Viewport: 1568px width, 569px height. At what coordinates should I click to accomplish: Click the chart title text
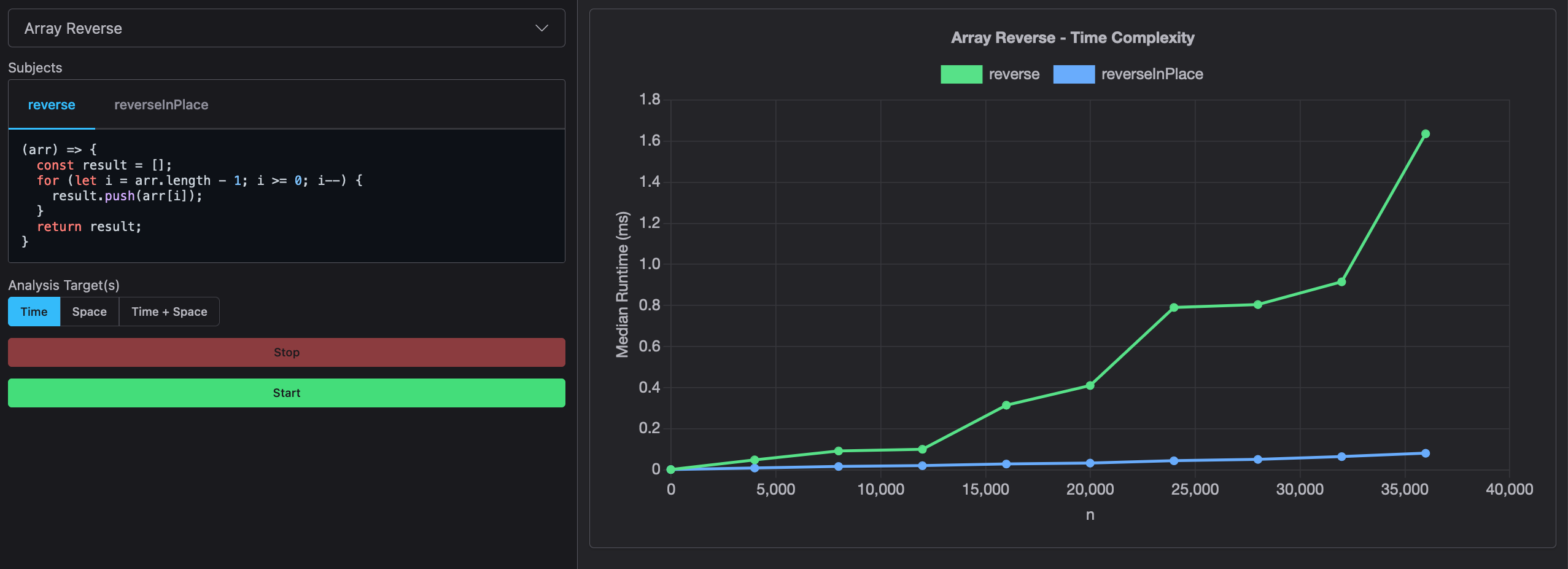click(x=1073, y=38)
